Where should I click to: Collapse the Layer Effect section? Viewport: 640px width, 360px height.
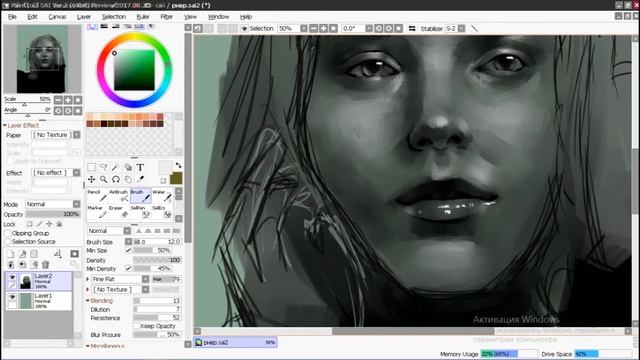(x=5, y=125)
